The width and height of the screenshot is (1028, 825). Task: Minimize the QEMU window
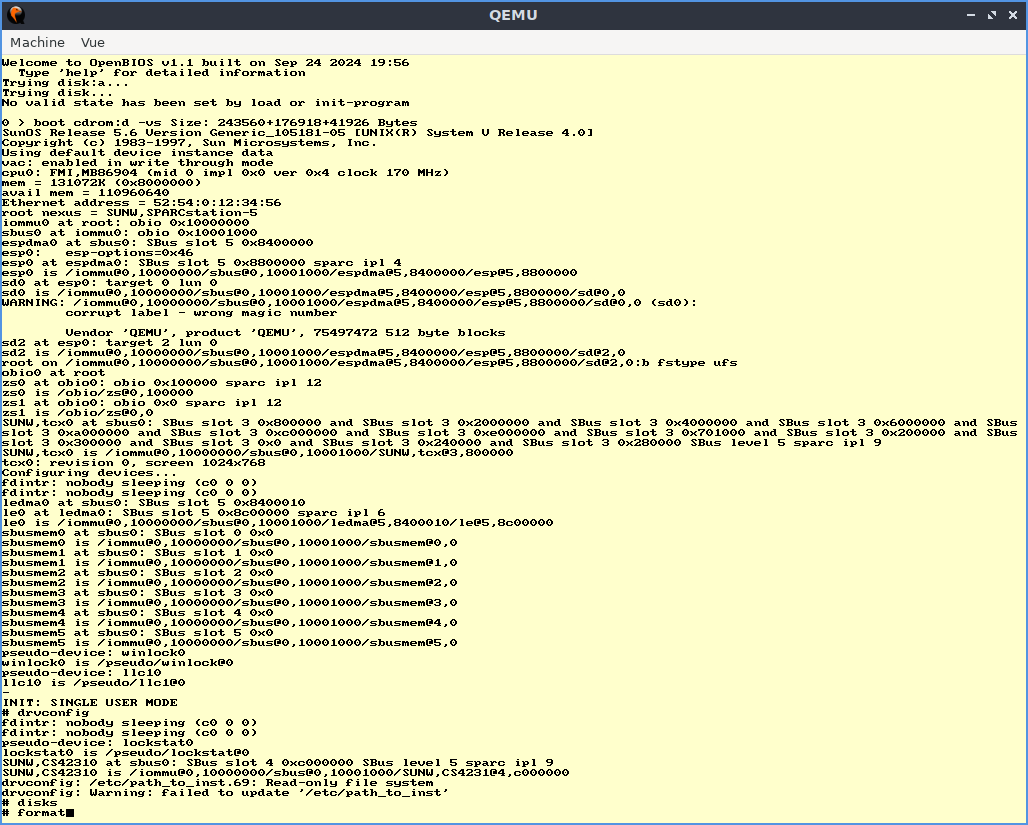pyautogui.click(x=971, y=15)
